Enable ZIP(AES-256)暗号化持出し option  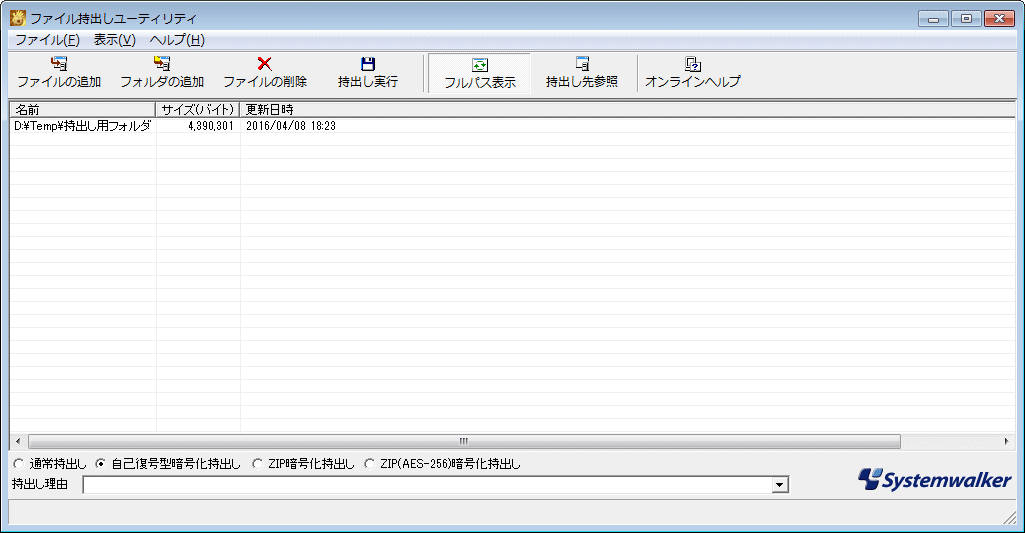tap(369, 464)
